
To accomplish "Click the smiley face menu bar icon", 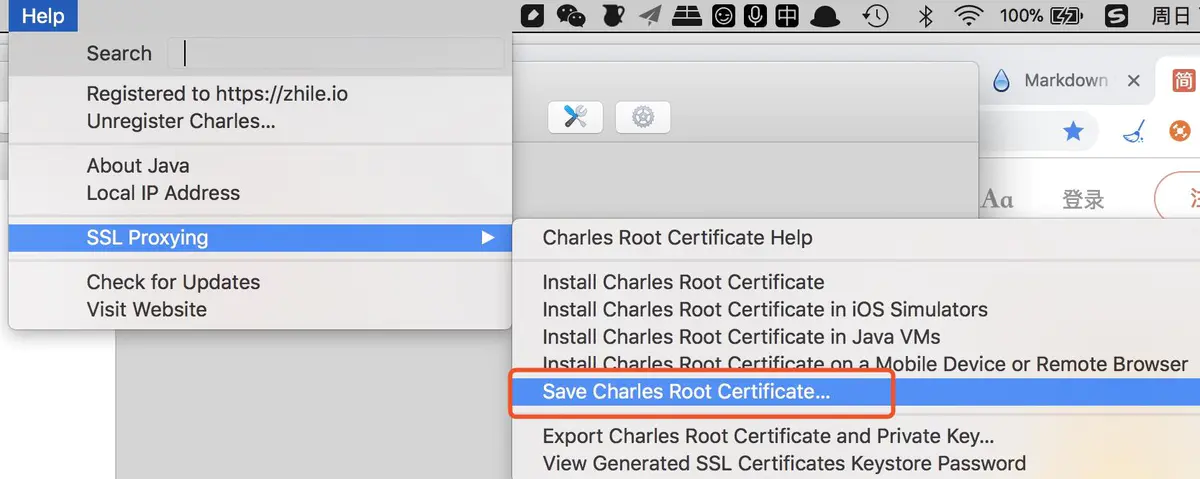I will (723, 16).
